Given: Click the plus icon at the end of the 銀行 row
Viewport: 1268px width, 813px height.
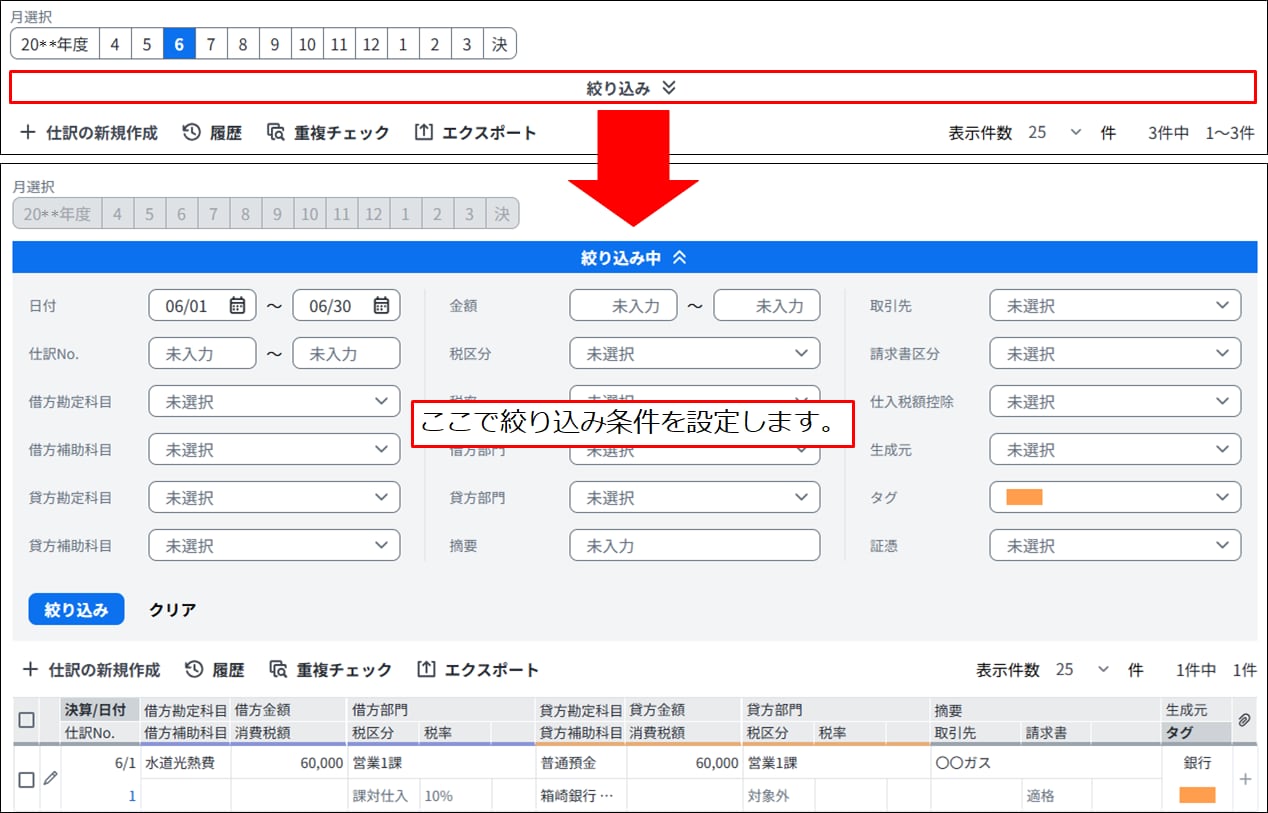Looking at the screenshot, I should 1245,778.
